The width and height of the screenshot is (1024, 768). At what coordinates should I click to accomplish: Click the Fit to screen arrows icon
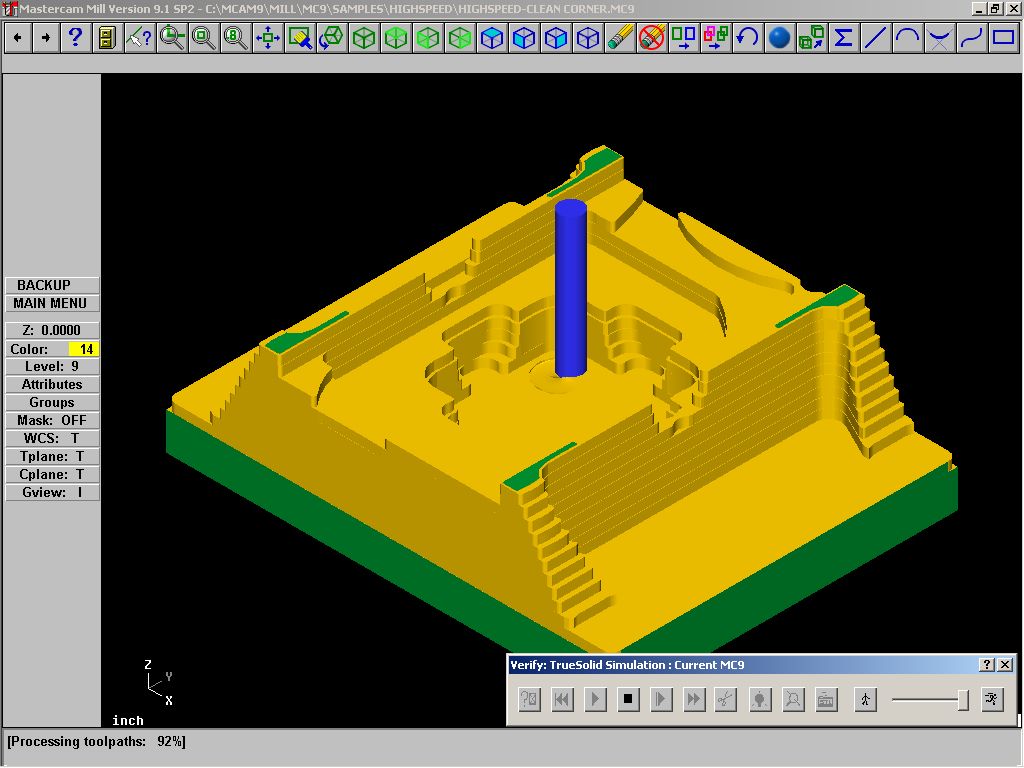[267, 38]
